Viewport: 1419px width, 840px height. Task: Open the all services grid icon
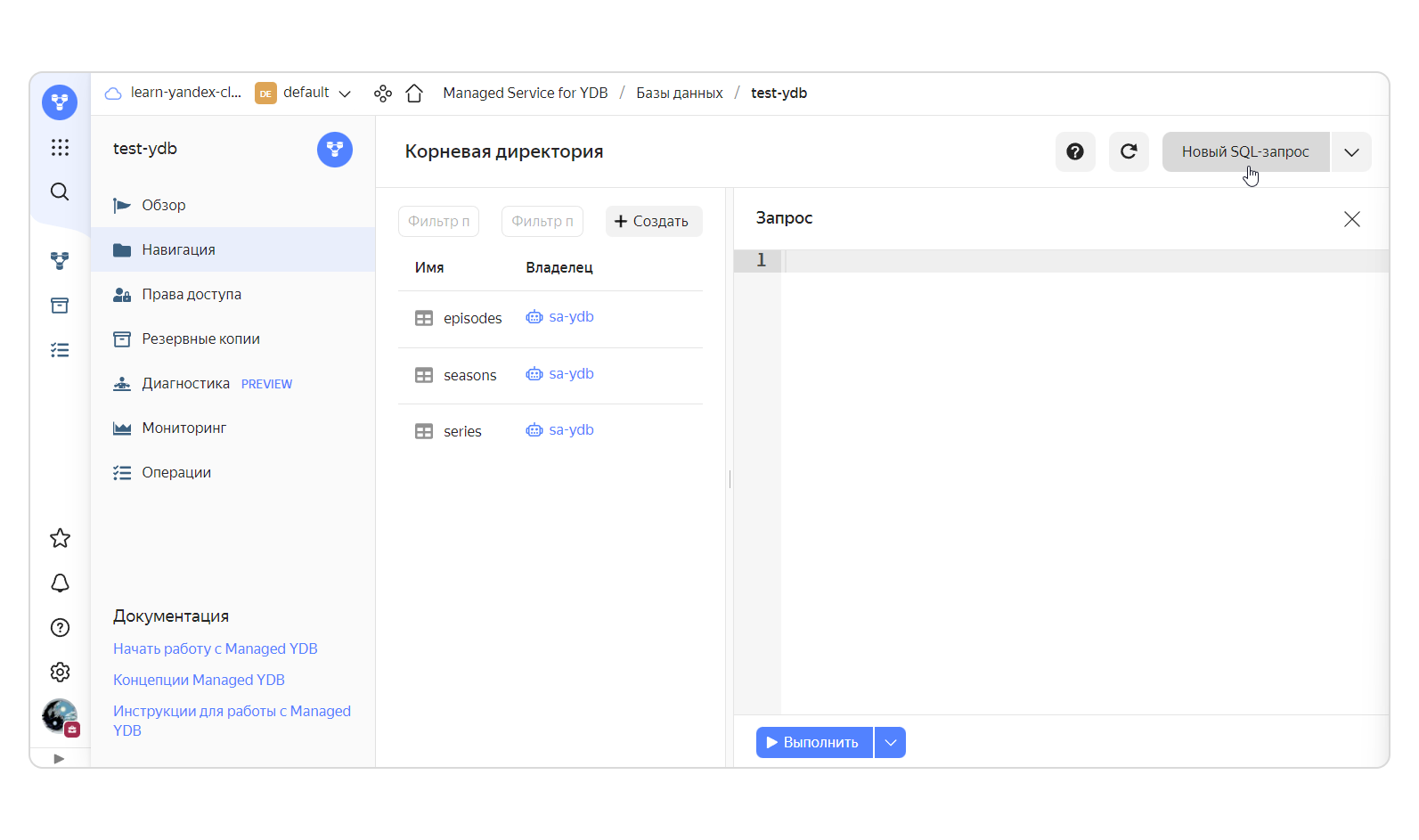pyautogui.click(x=60, y=147)
